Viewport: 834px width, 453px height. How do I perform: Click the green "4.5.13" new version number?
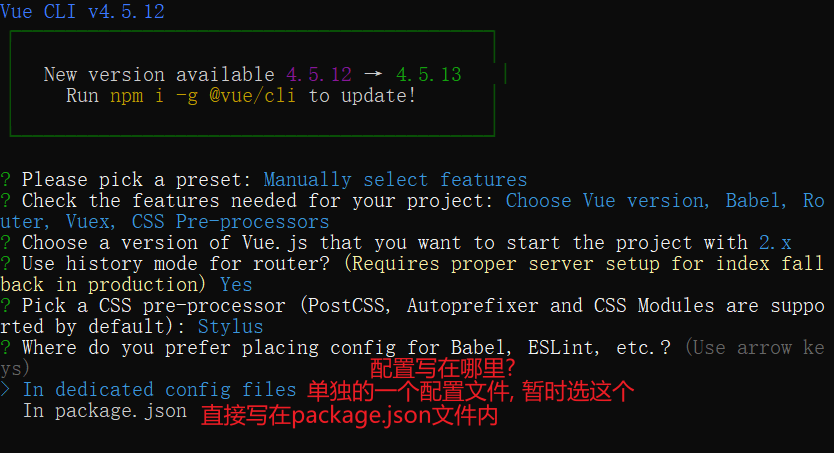pos(428,75)
